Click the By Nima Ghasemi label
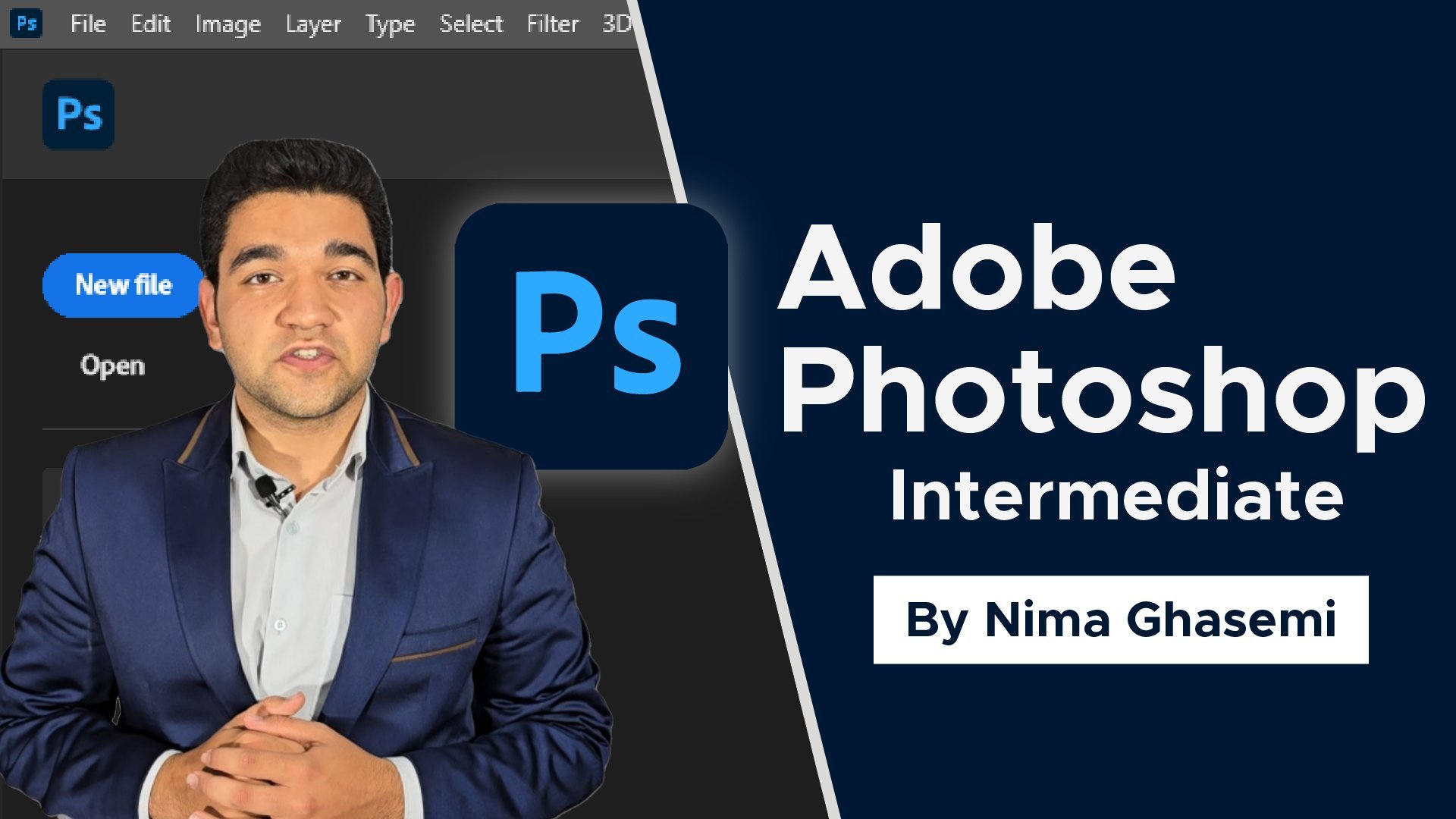This screenshot has width=1456, height=819. point(1121,620)
